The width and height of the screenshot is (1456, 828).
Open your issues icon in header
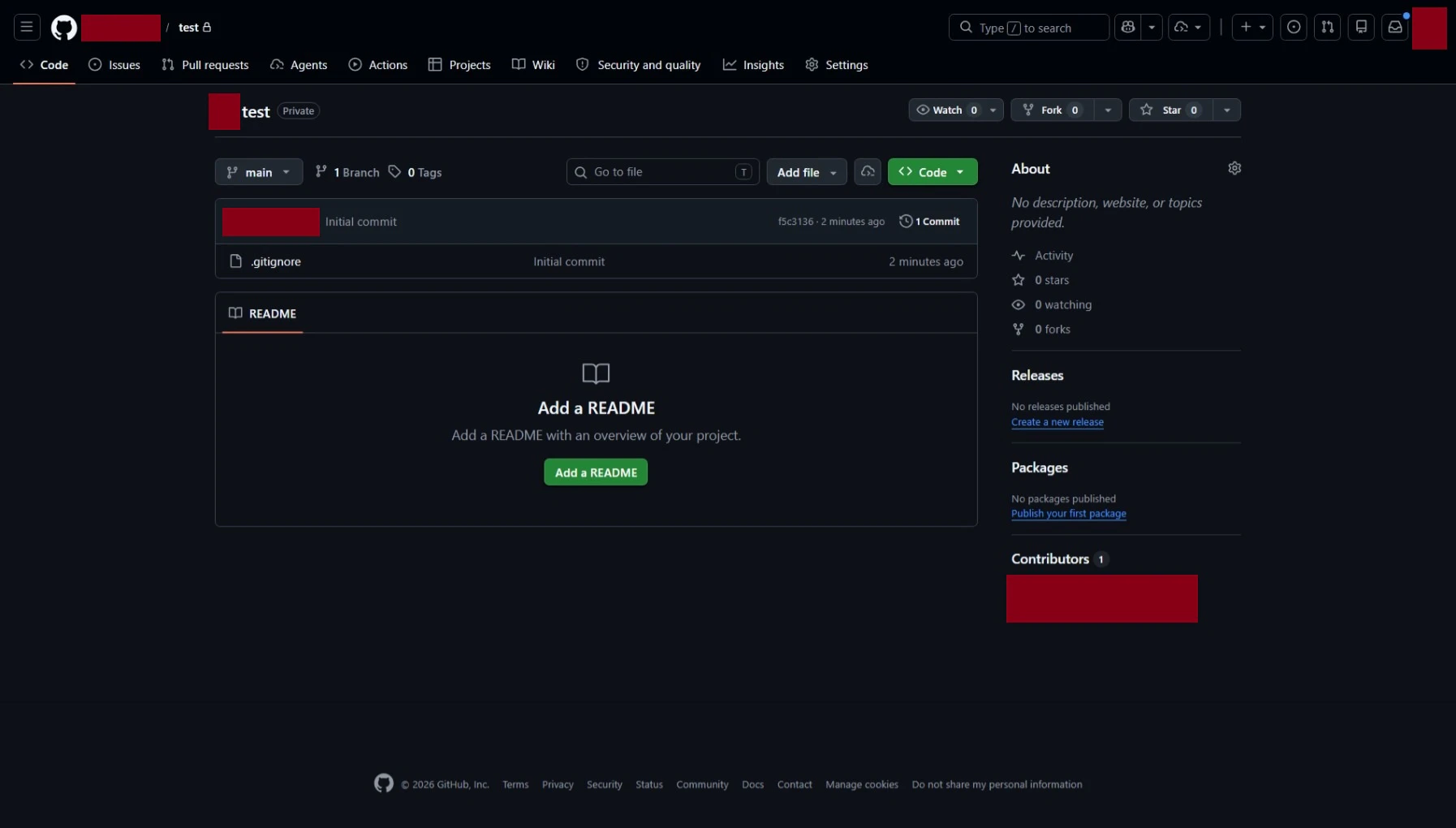[1294, 28]
